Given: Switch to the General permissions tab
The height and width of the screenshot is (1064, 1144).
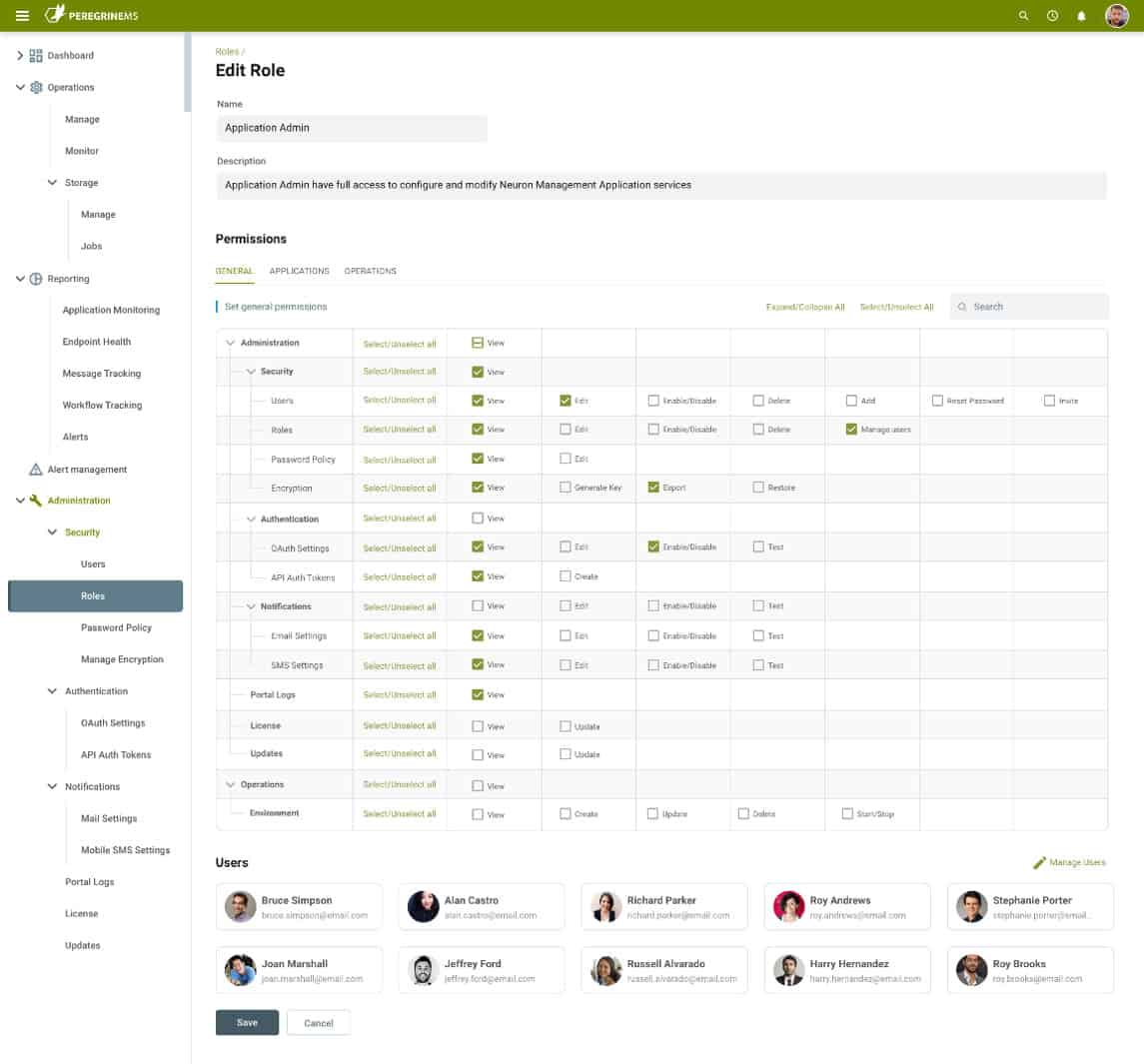Looking at the screenshot, I should pos(234,271).
